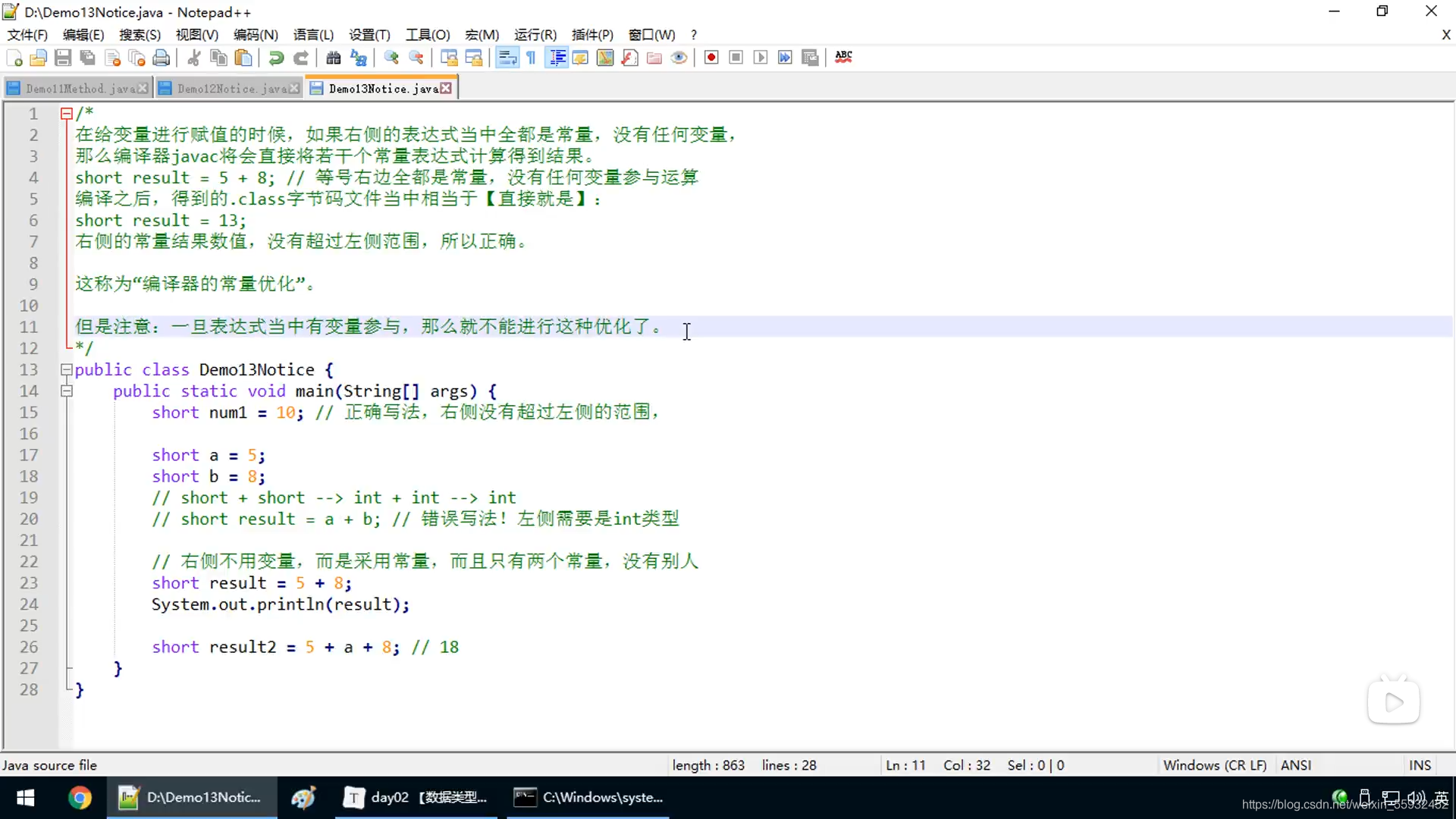1456x819 pixels.
Task: Toggle synchronized horizontal scrolling
Action: pos(474,58)
